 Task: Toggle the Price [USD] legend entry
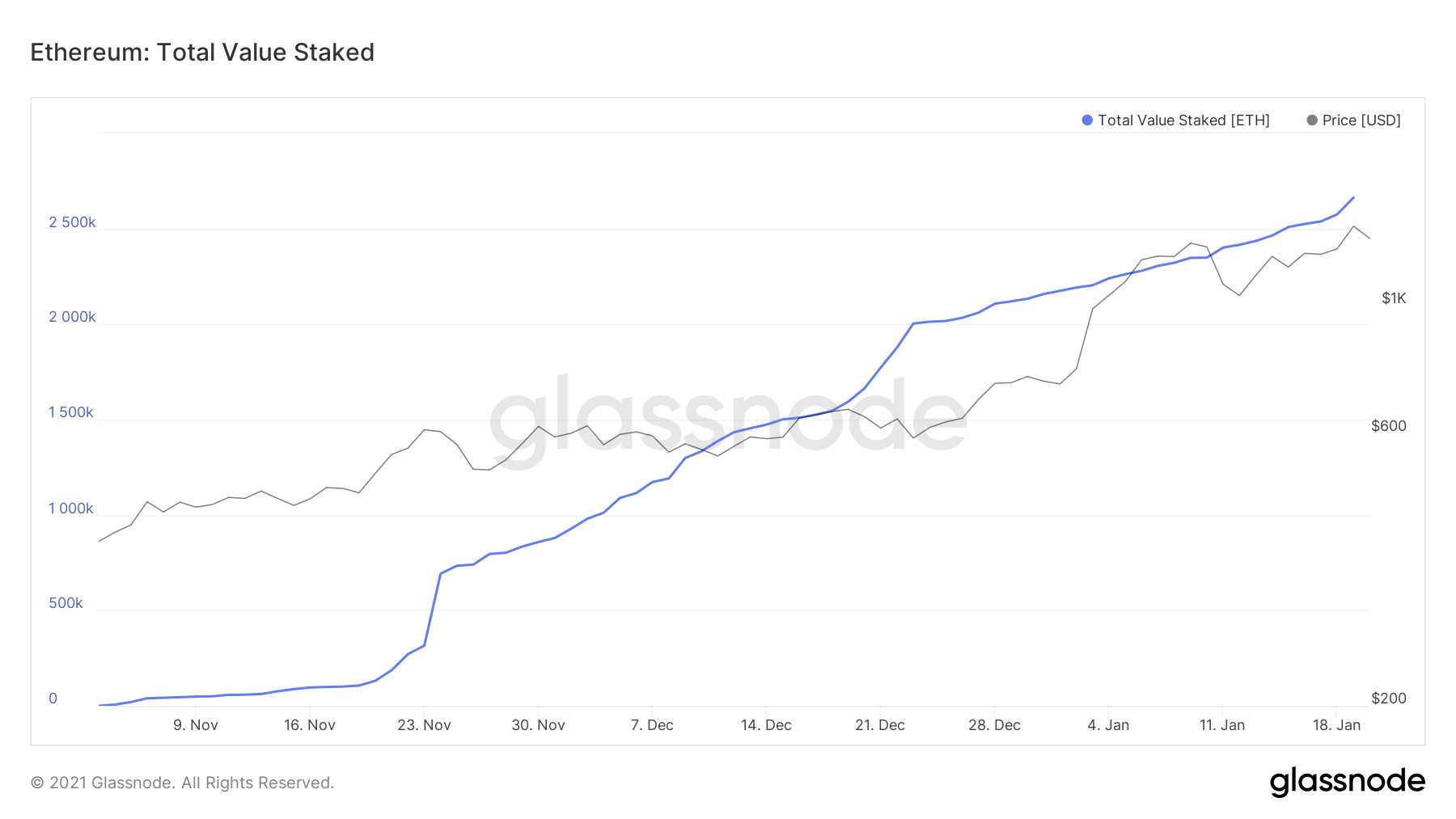[1353, 120]
